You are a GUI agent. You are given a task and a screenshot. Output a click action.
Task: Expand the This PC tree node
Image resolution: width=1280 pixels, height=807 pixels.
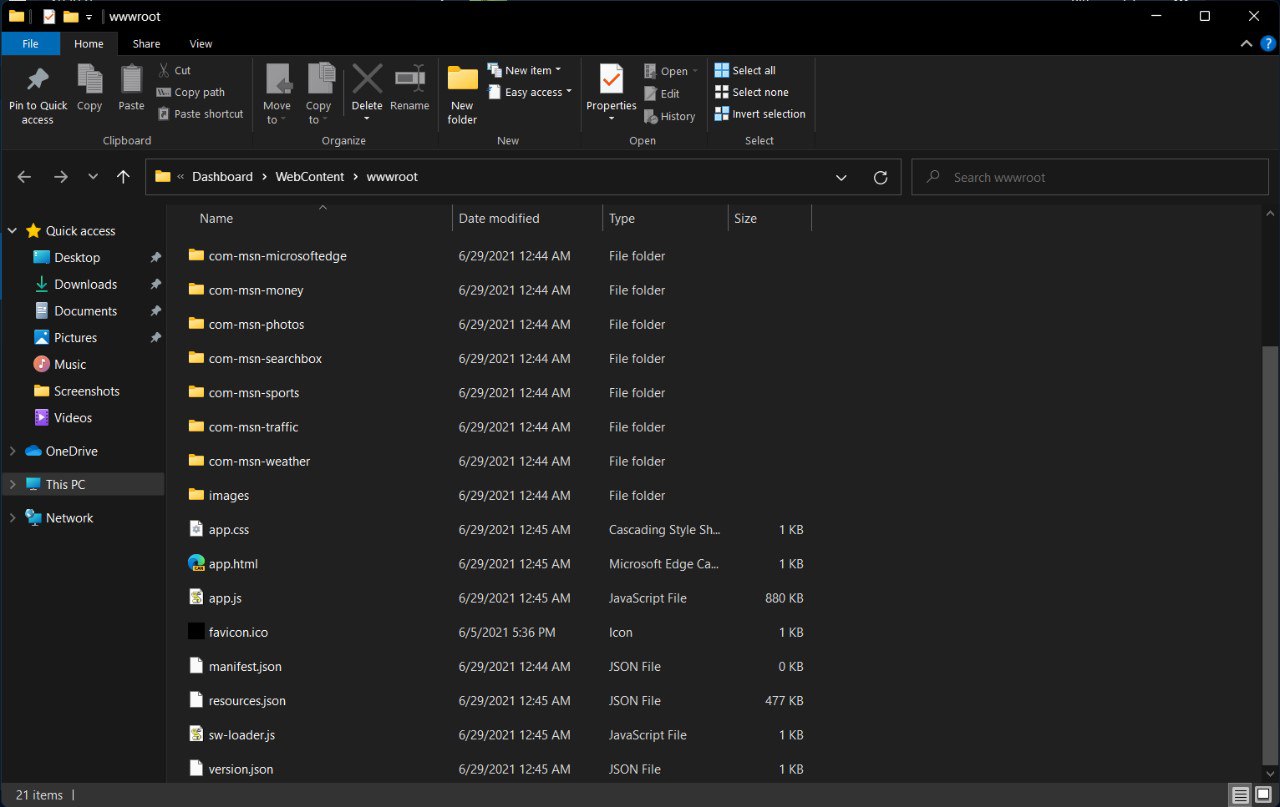[13, 484]
